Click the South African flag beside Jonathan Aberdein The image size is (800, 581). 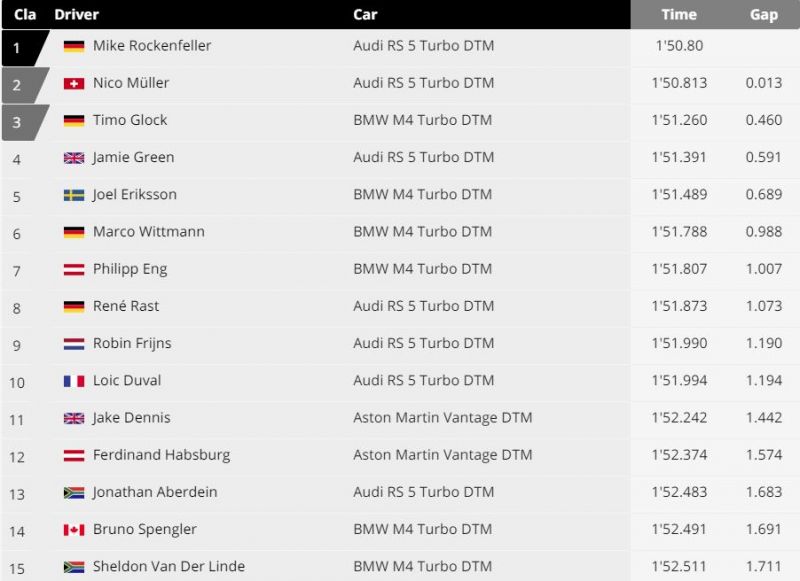tap(74, 493)
